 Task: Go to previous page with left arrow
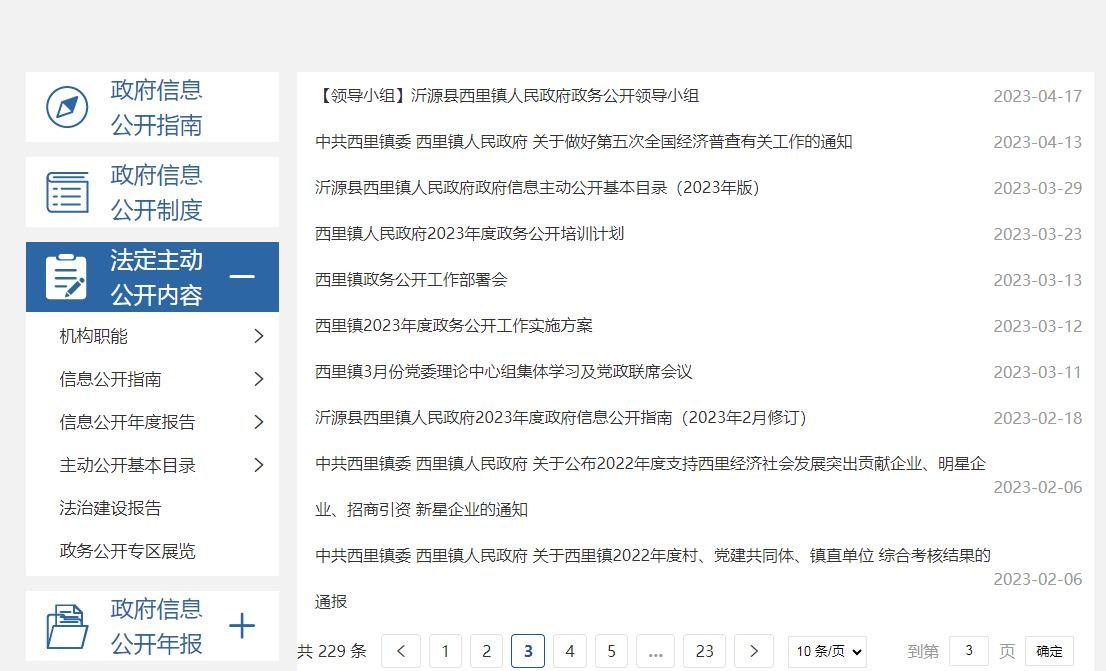[401, 651]
